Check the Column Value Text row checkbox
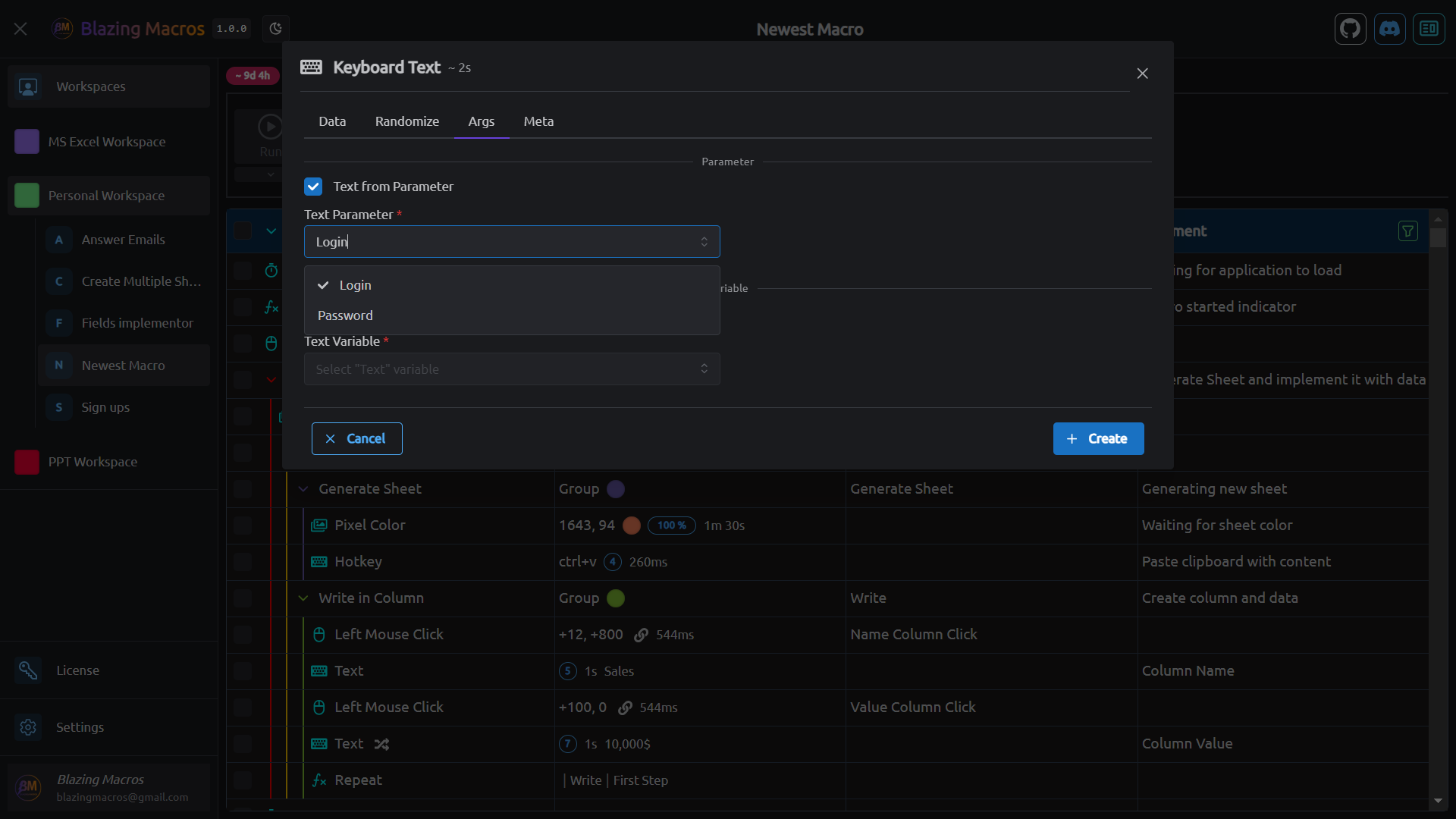 pos(243,744)
